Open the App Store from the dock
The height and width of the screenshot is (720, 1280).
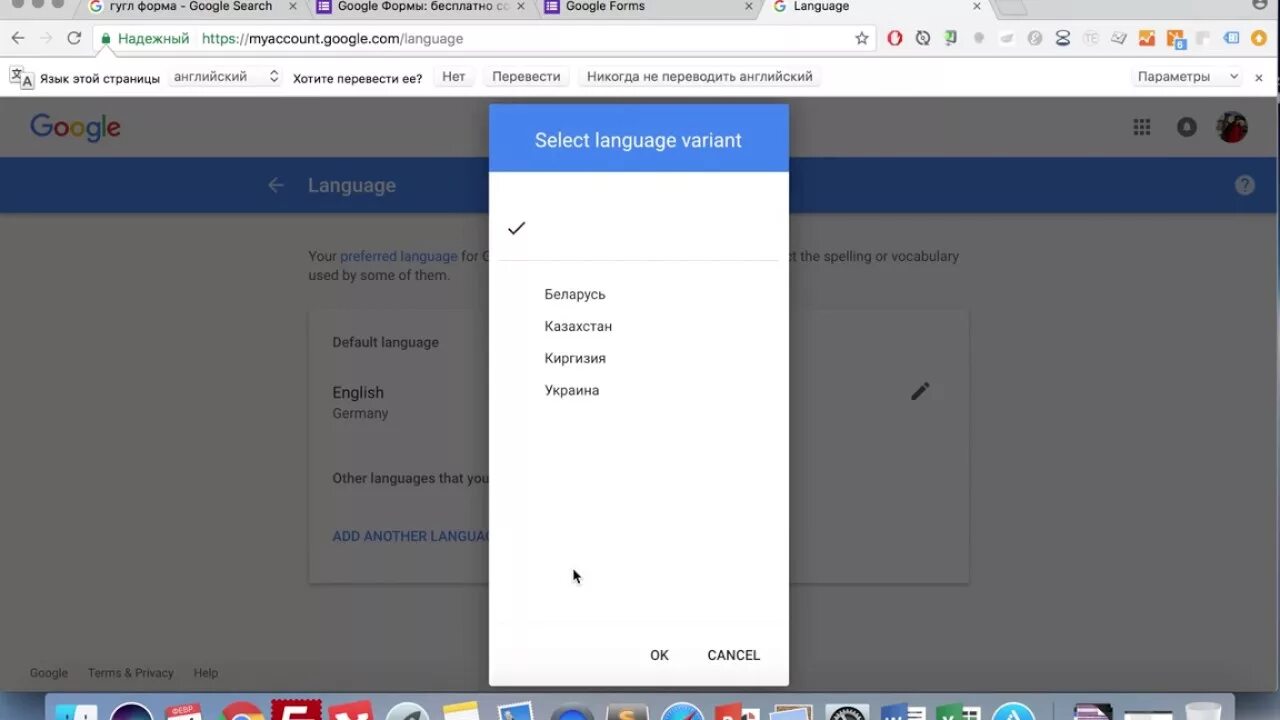1012,710
